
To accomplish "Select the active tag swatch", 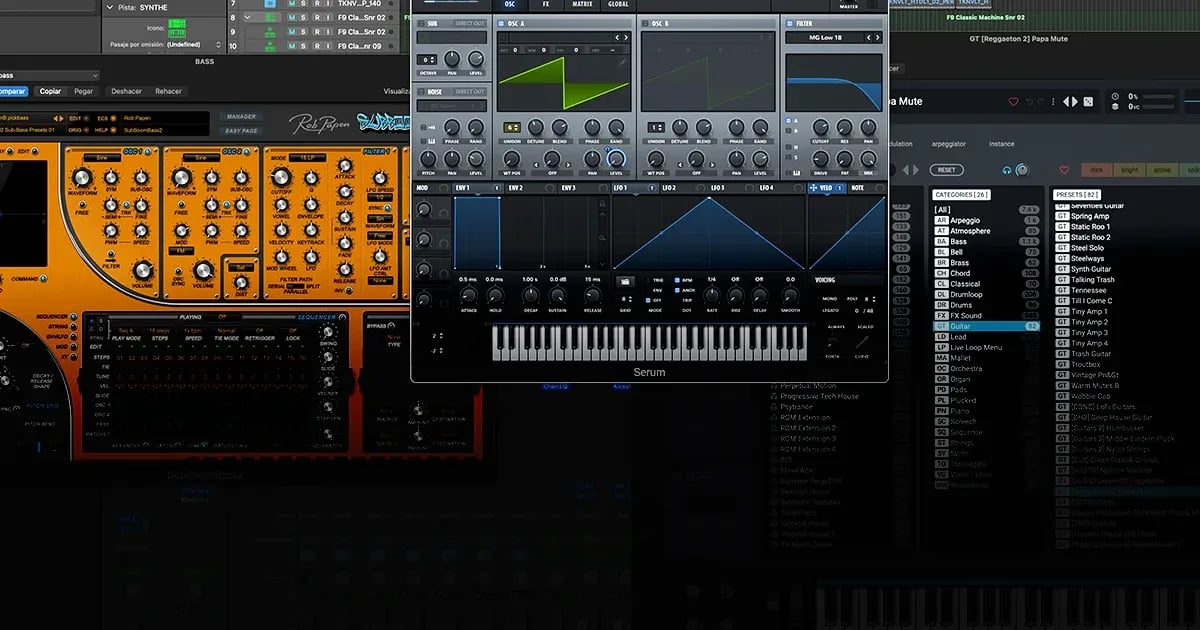I will point(1162,170).
